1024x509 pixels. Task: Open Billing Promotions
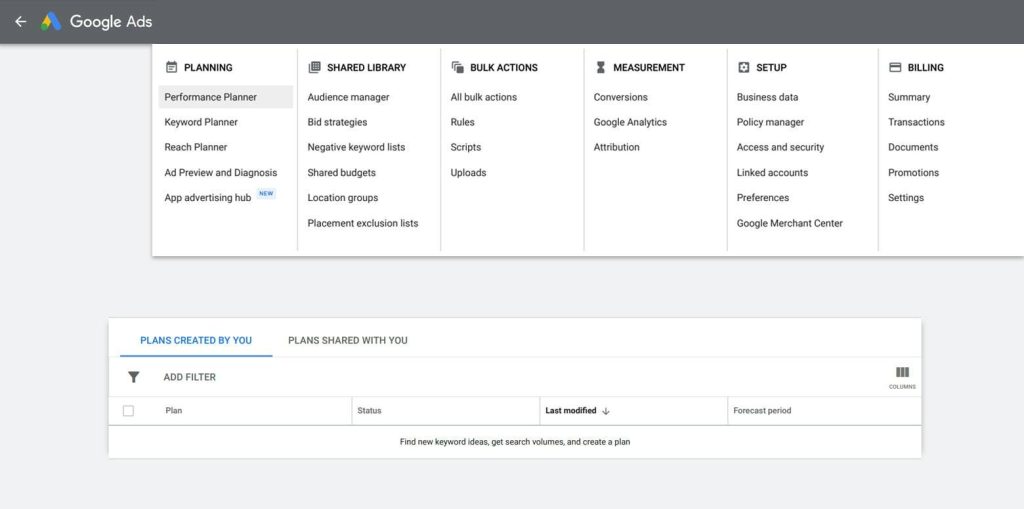pos(914,172)
